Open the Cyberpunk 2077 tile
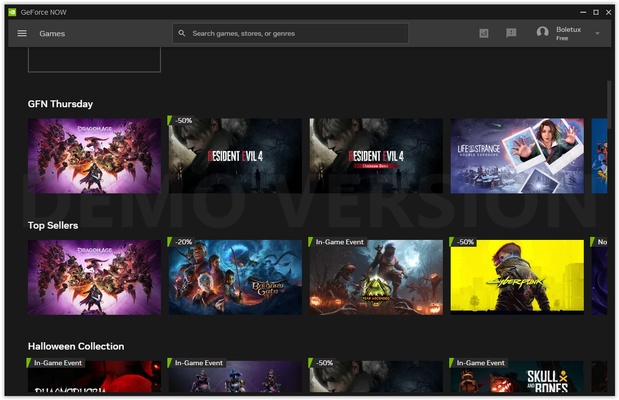Image resolution: width=619 pixels, height=400 pixels. point(517,277)
